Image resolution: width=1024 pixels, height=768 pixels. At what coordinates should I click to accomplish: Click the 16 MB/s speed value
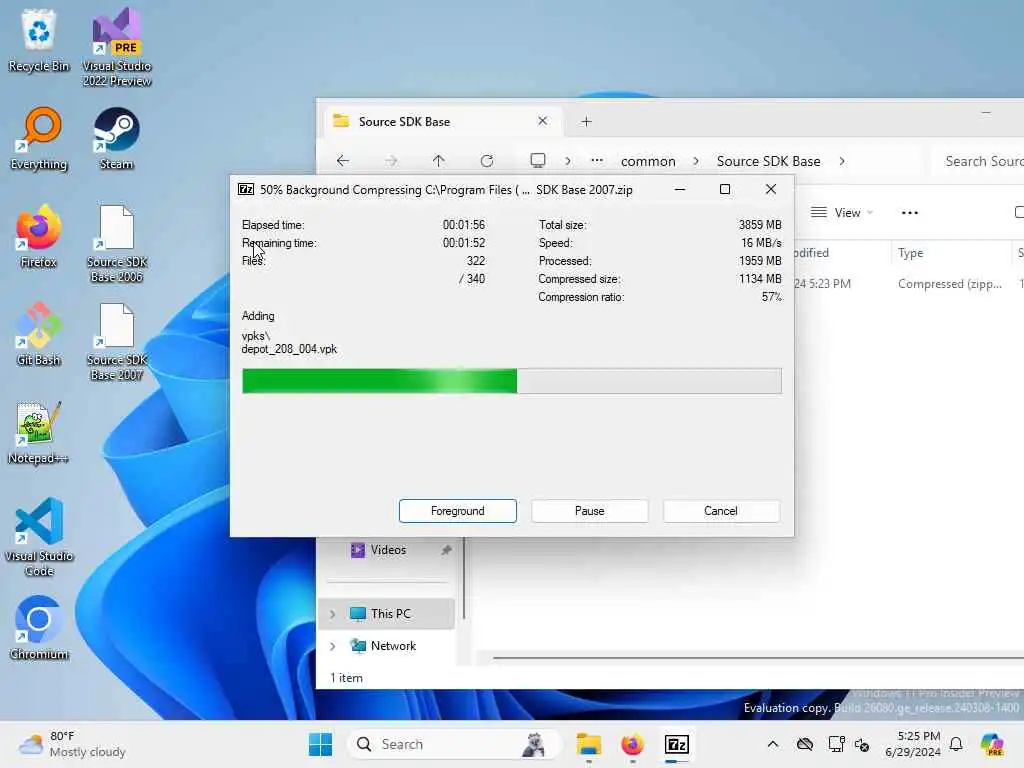pyautogui.click(x=761, y=242)
